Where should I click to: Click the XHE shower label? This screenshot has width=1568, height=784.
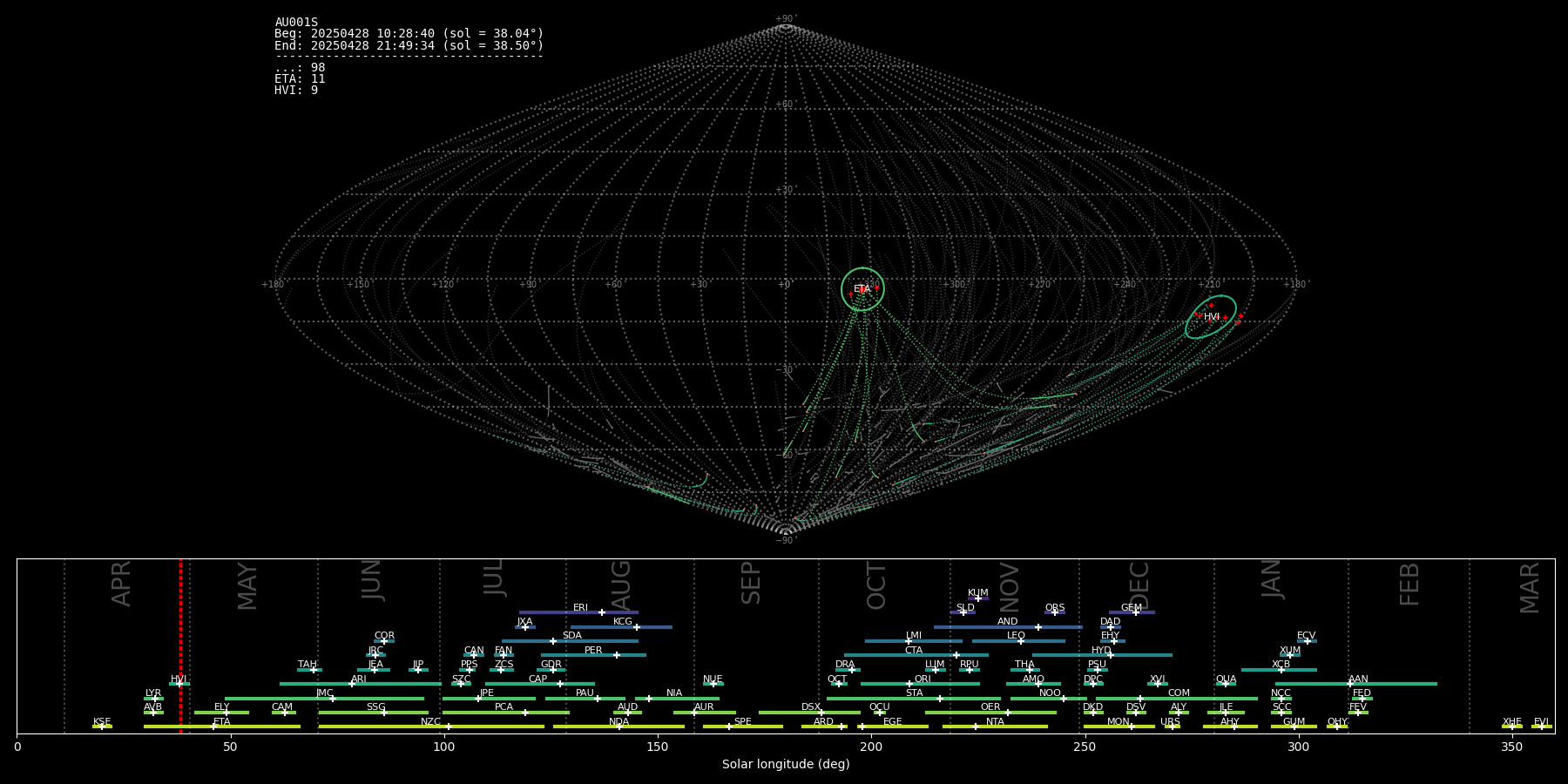tap(1512, 722)
